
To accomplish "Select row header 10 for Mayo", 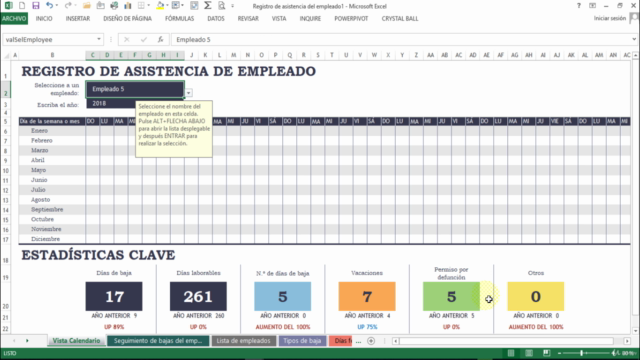I will [6, 170].
